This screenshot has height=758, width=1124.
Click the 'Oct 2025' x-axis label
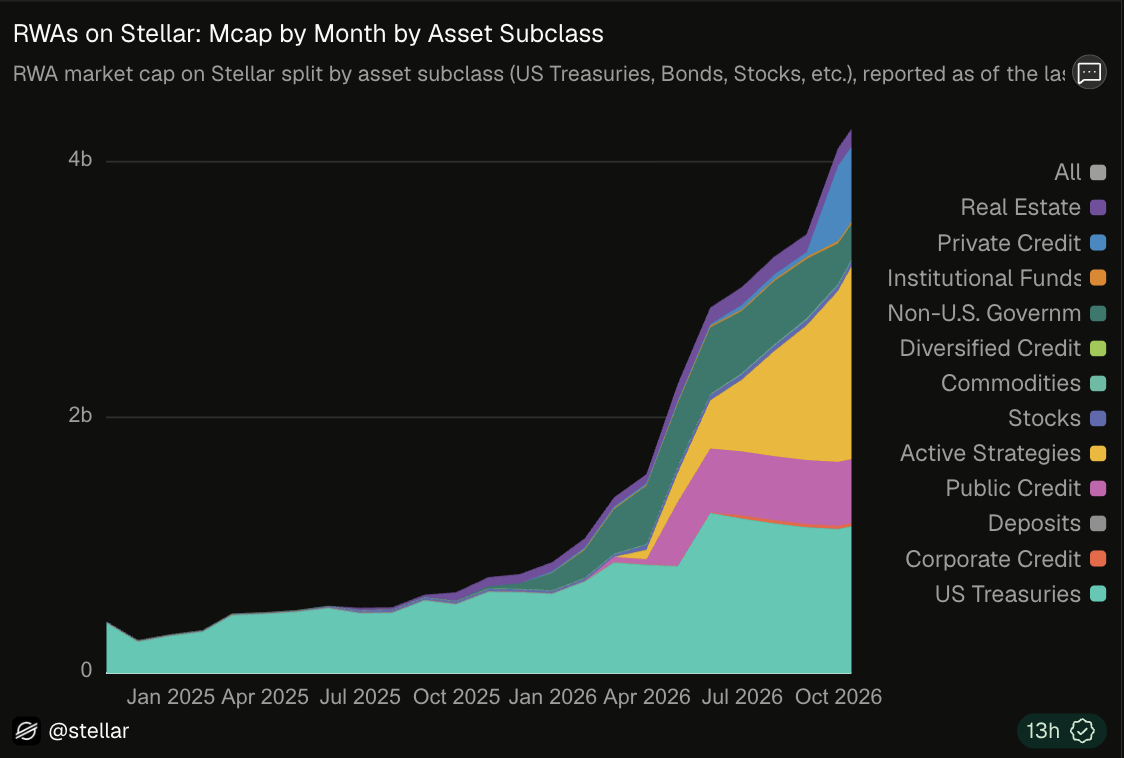click(457, 697)
